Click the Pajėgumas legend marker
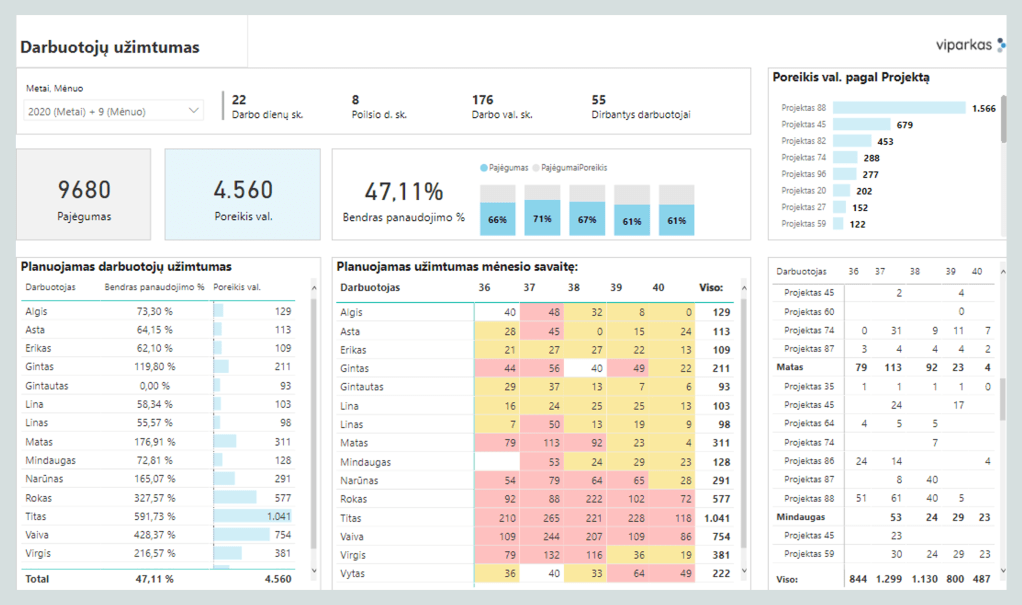 484,168
